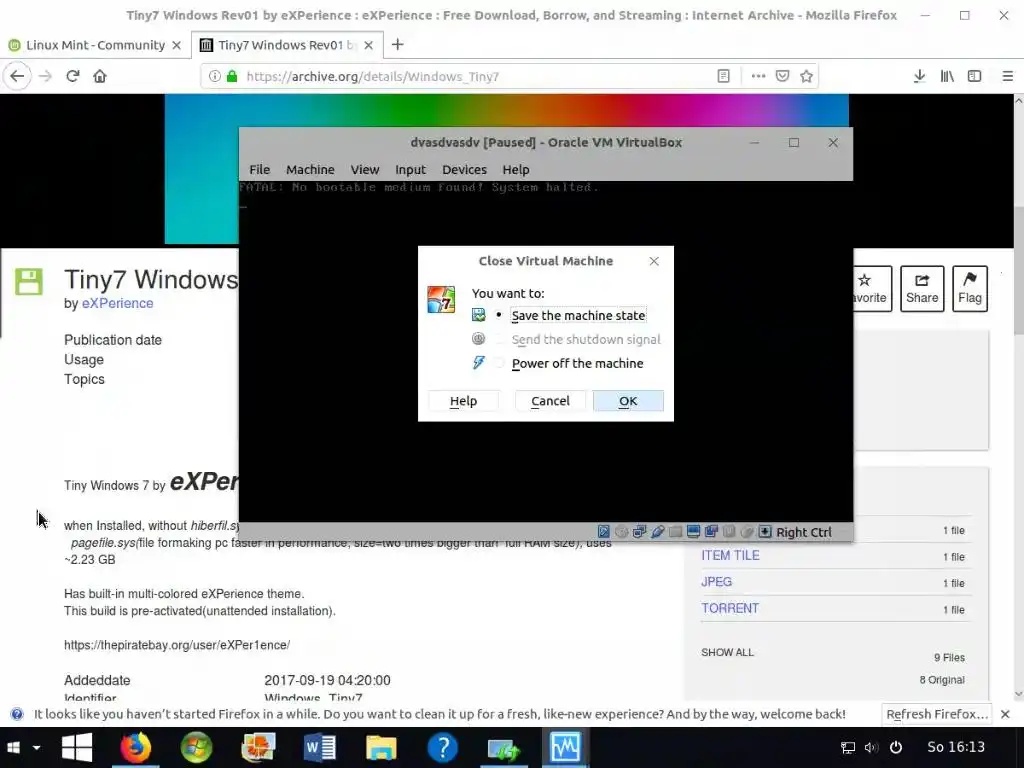1024x768 pixels.
Task: Click the power icon in system tray
Action: click(895, 748)
